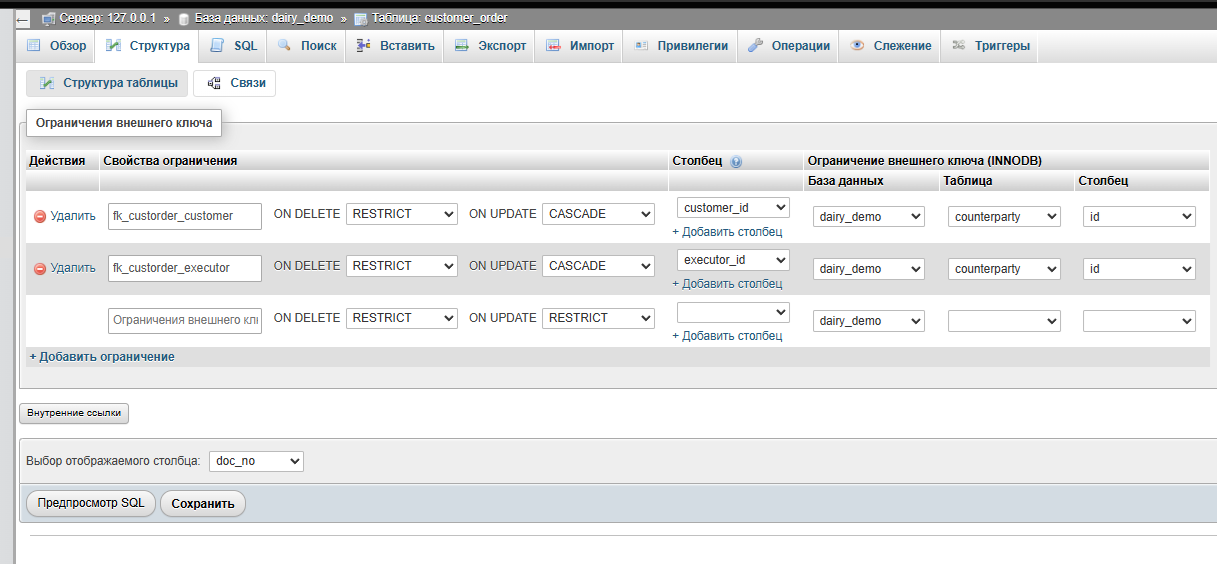Click the left arrow navigation collapse icon
1217x564 pixels.
point(22,19)
